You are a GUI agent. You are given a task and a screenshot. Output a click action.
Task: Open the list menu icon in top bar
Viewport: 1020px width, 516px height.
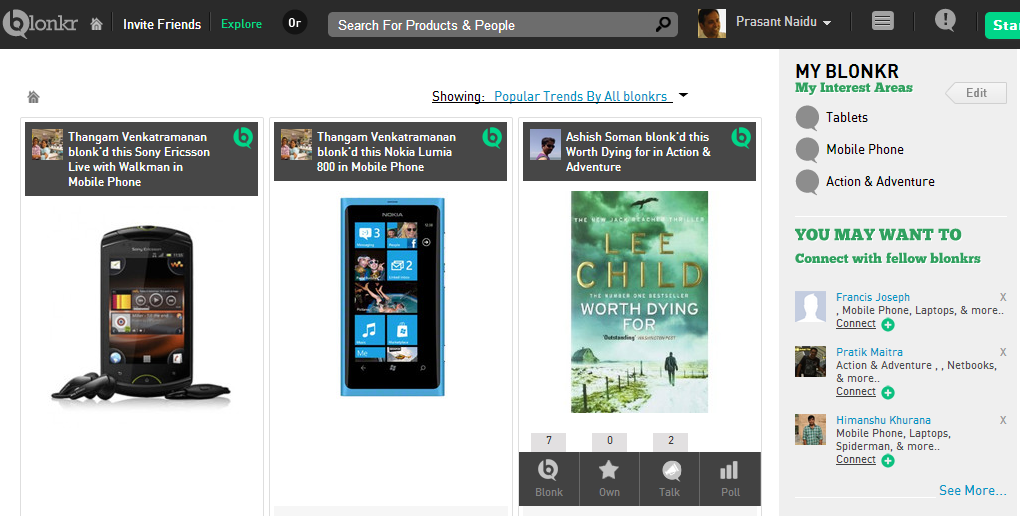point(883,21)
